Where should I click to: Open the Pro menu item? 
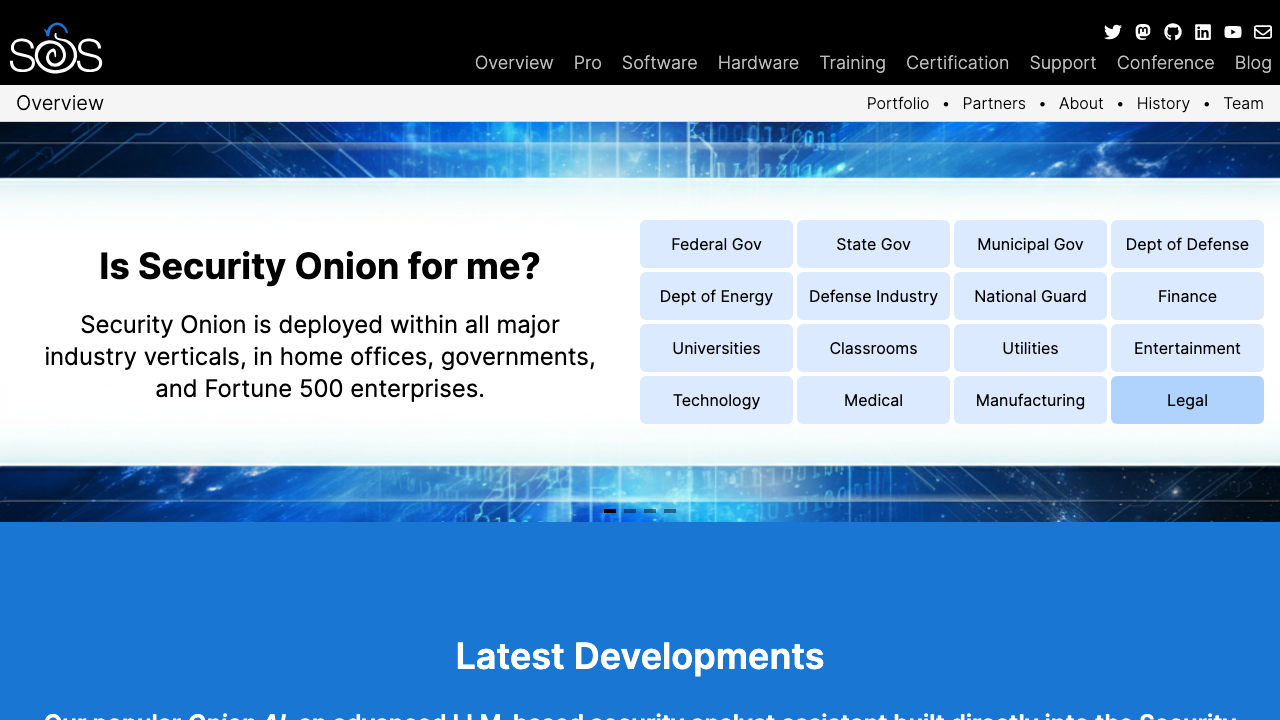coord(588,63)
